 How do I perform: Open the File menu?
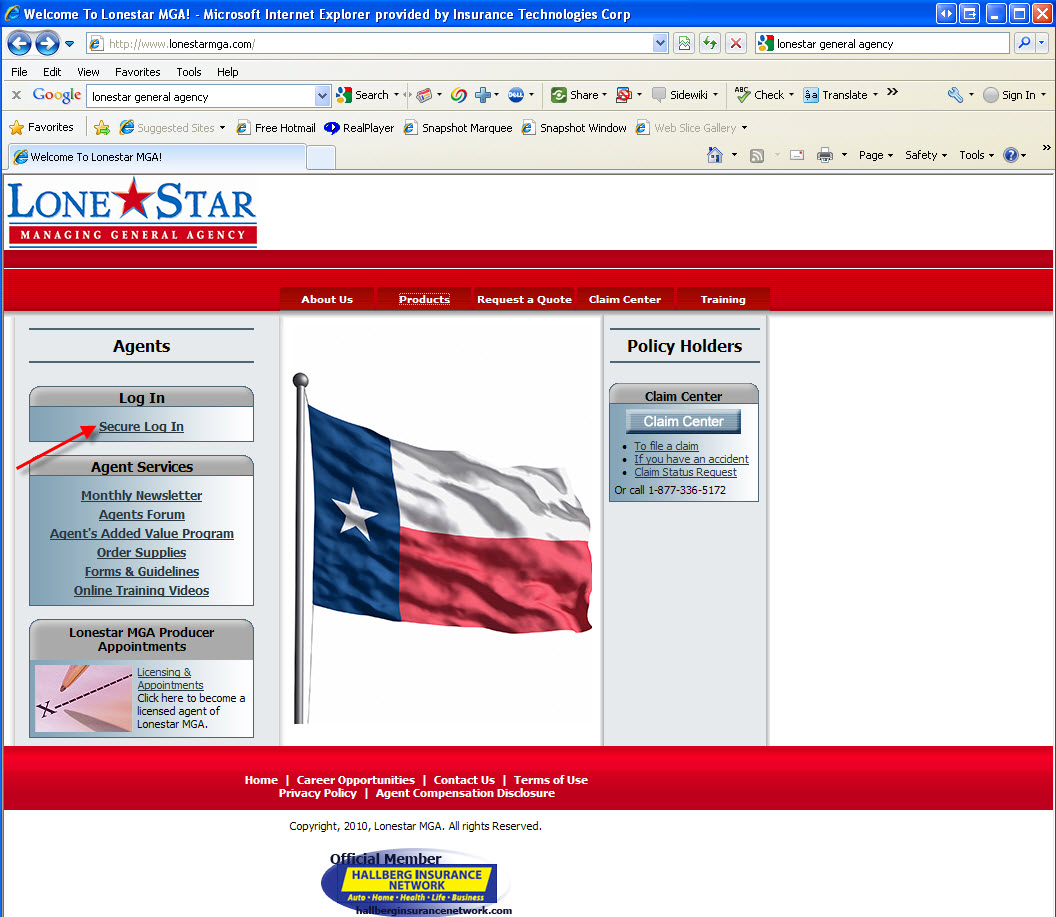coord(20,72)
